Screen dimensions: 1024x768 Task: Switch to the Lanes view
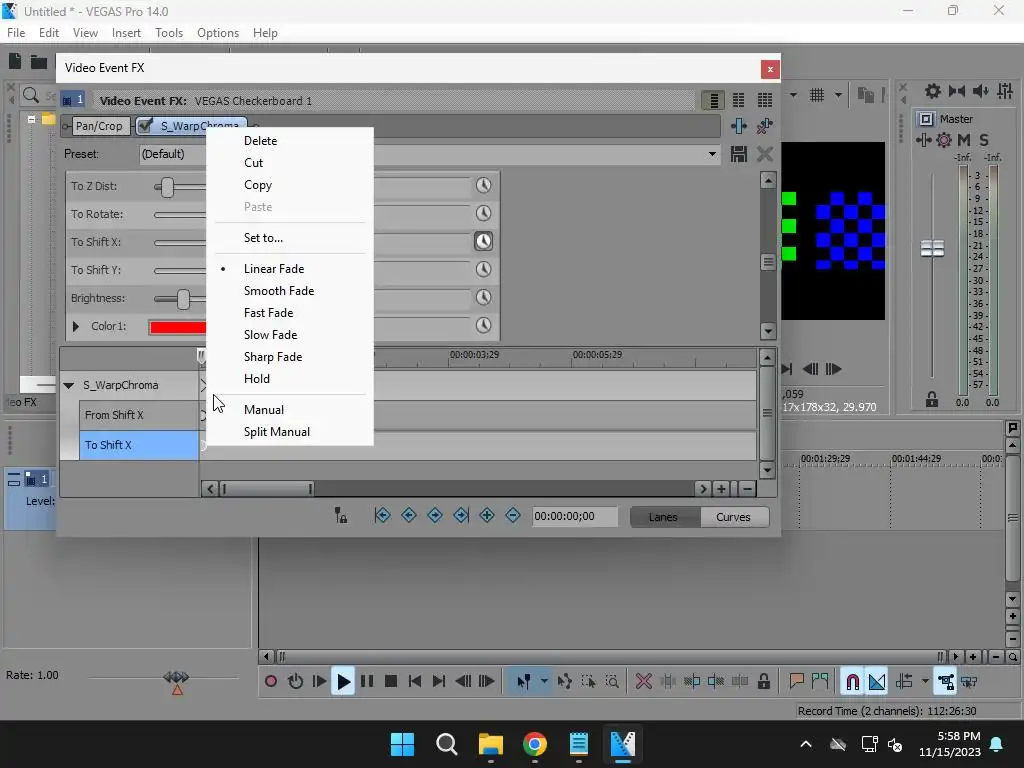(x=664, y=517)
